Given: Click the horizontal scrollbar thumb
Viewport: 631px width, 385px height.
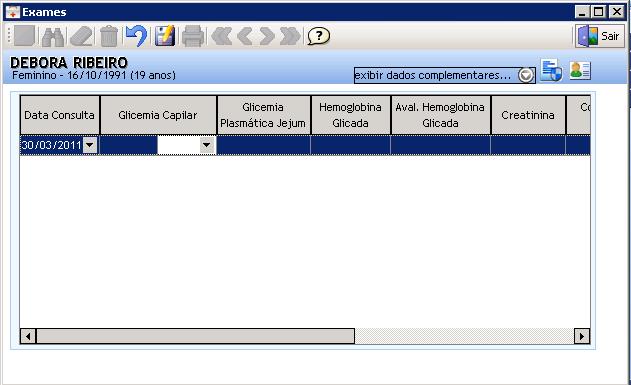Looking at the screenshot, I should click(195, 336).
